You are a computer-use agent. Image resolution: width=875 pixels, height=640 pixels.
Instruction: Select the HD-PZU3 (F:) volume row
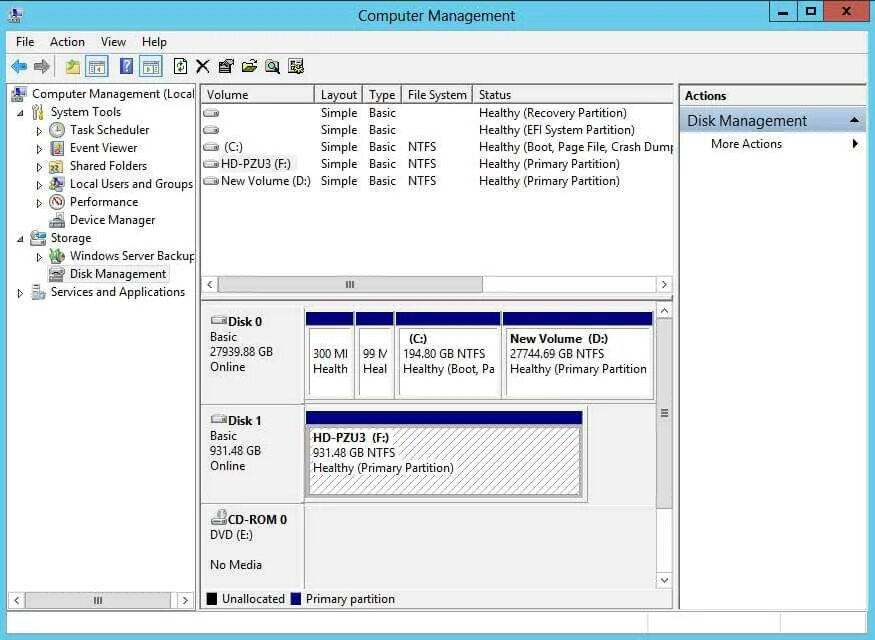(x=256, y=163)
